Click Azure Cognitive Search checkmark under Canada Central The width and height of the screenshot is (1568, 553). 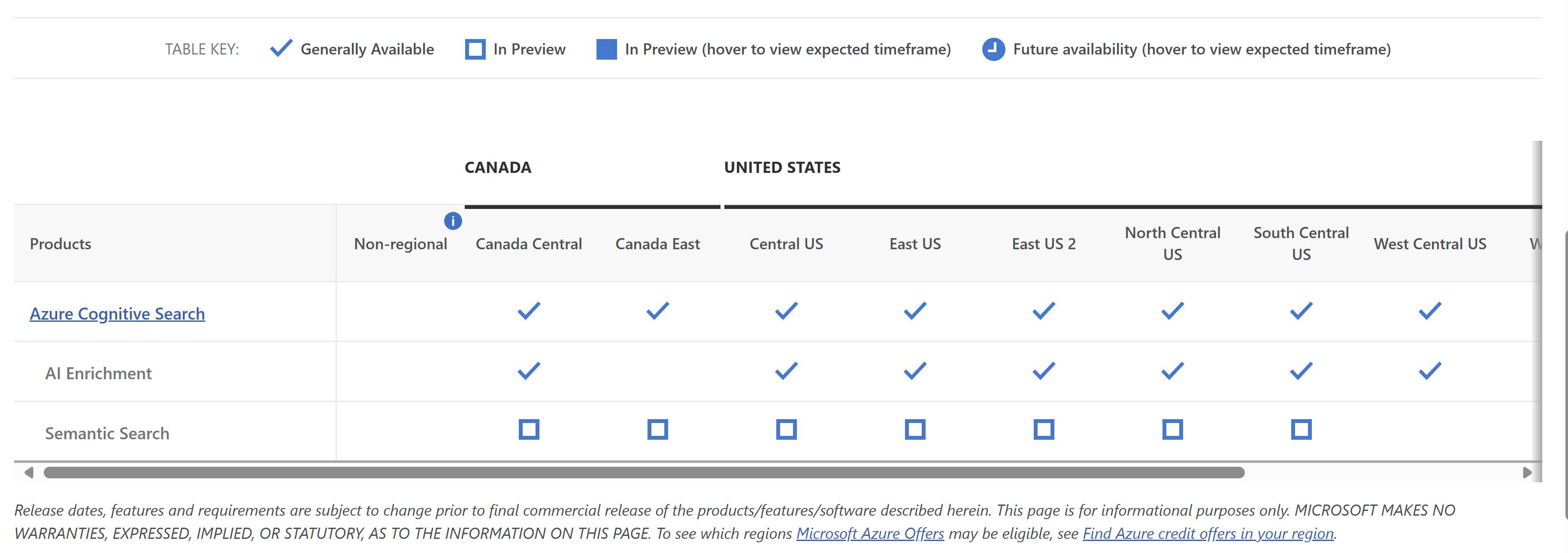528,311
